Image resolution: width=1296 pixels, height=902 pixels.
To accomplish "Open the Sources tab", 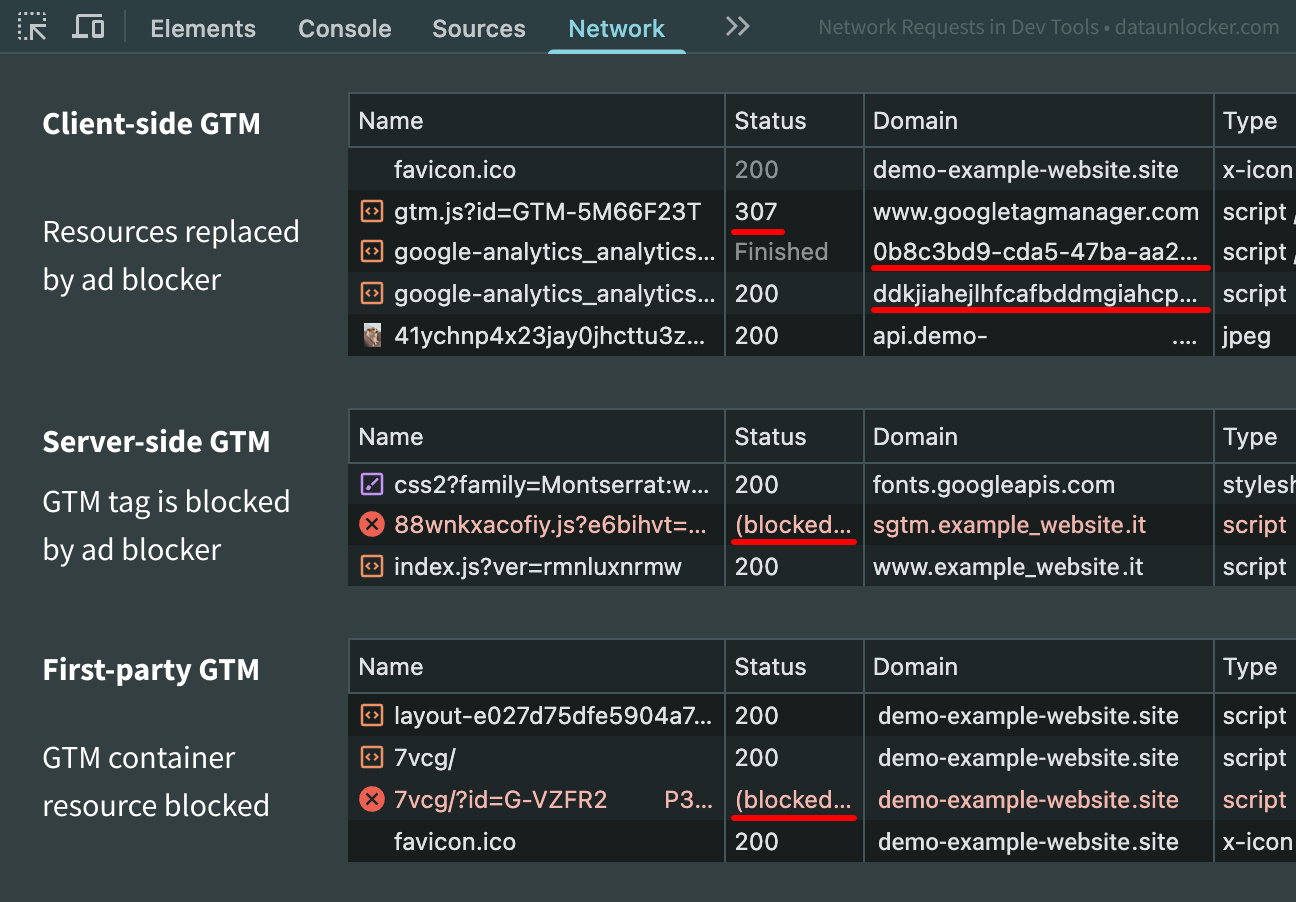I will pyautogui.click(x=478, y=29).
